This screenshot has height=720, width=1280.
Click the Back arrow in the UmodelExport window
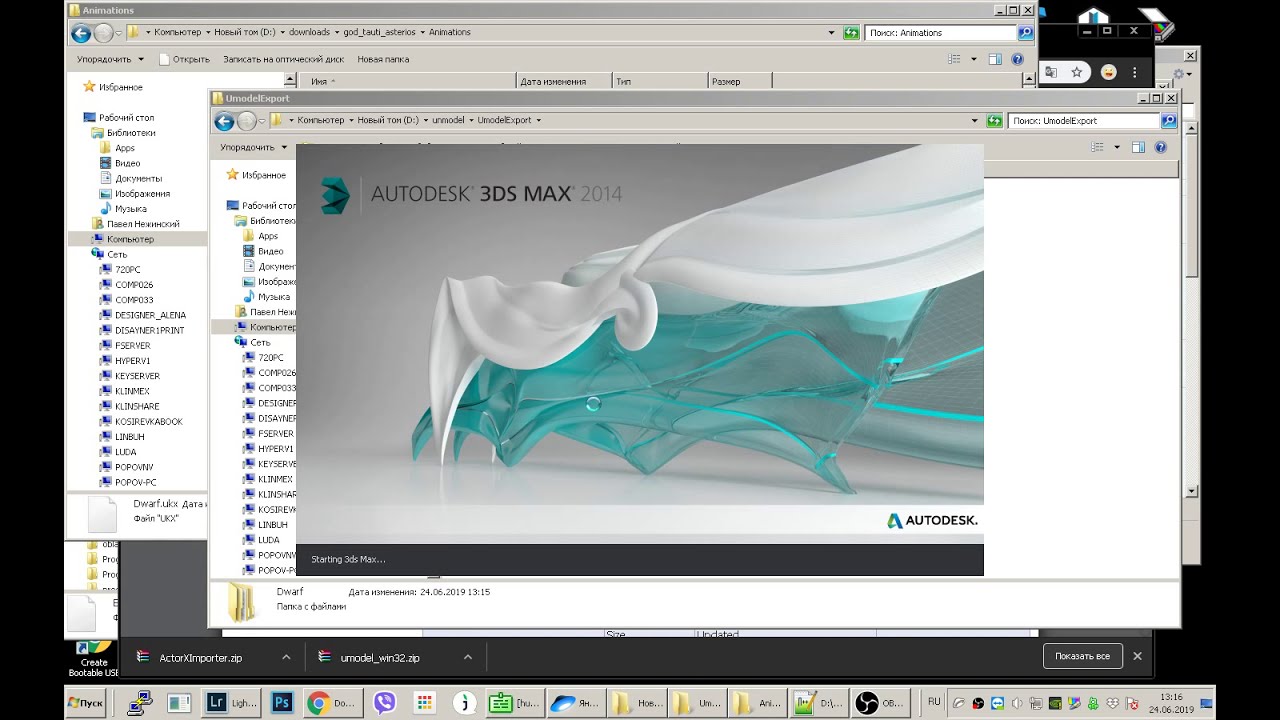pyautogui.click(x=224, y=121)
